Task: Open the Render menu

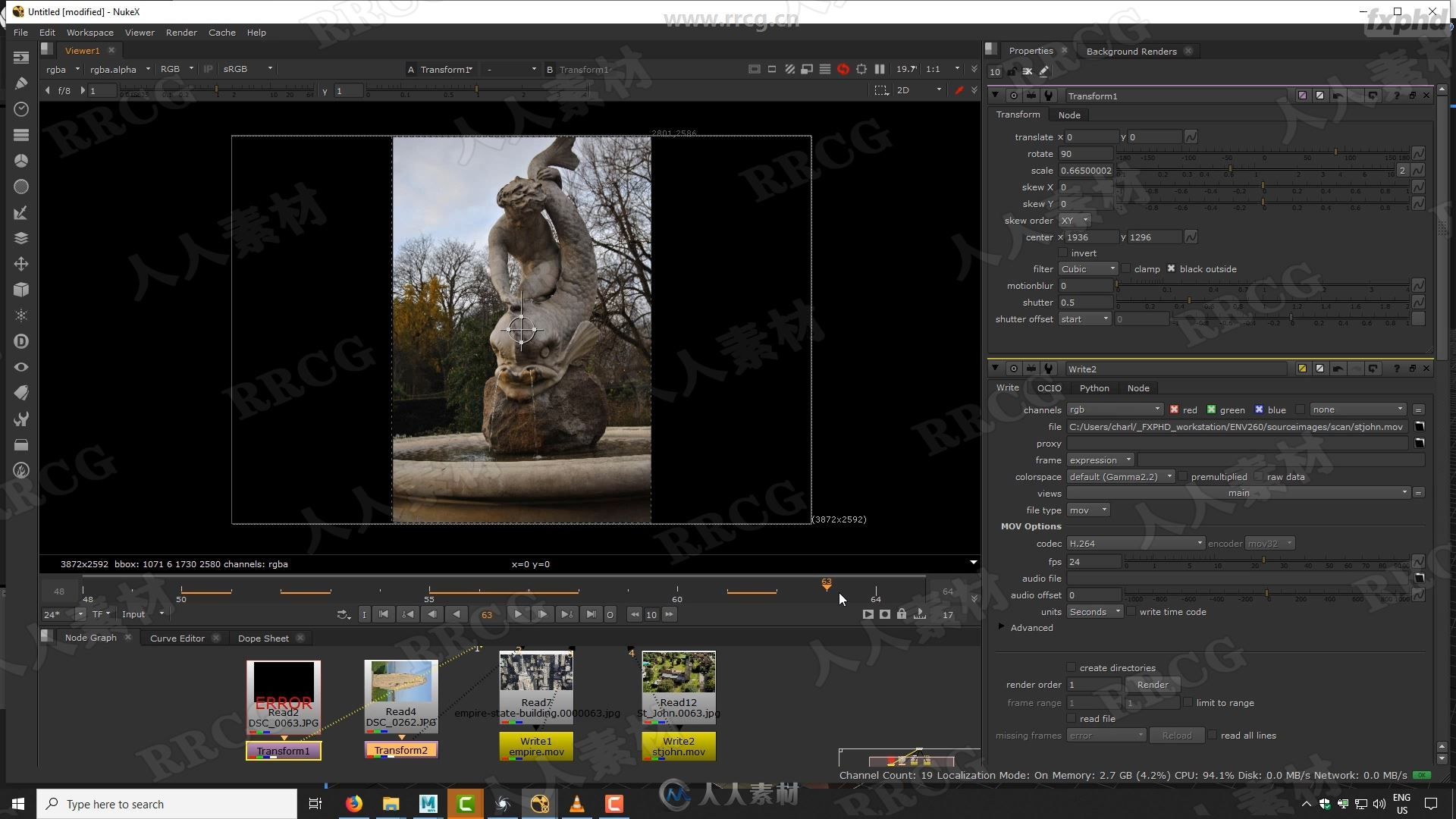Action: pos(181,33)
